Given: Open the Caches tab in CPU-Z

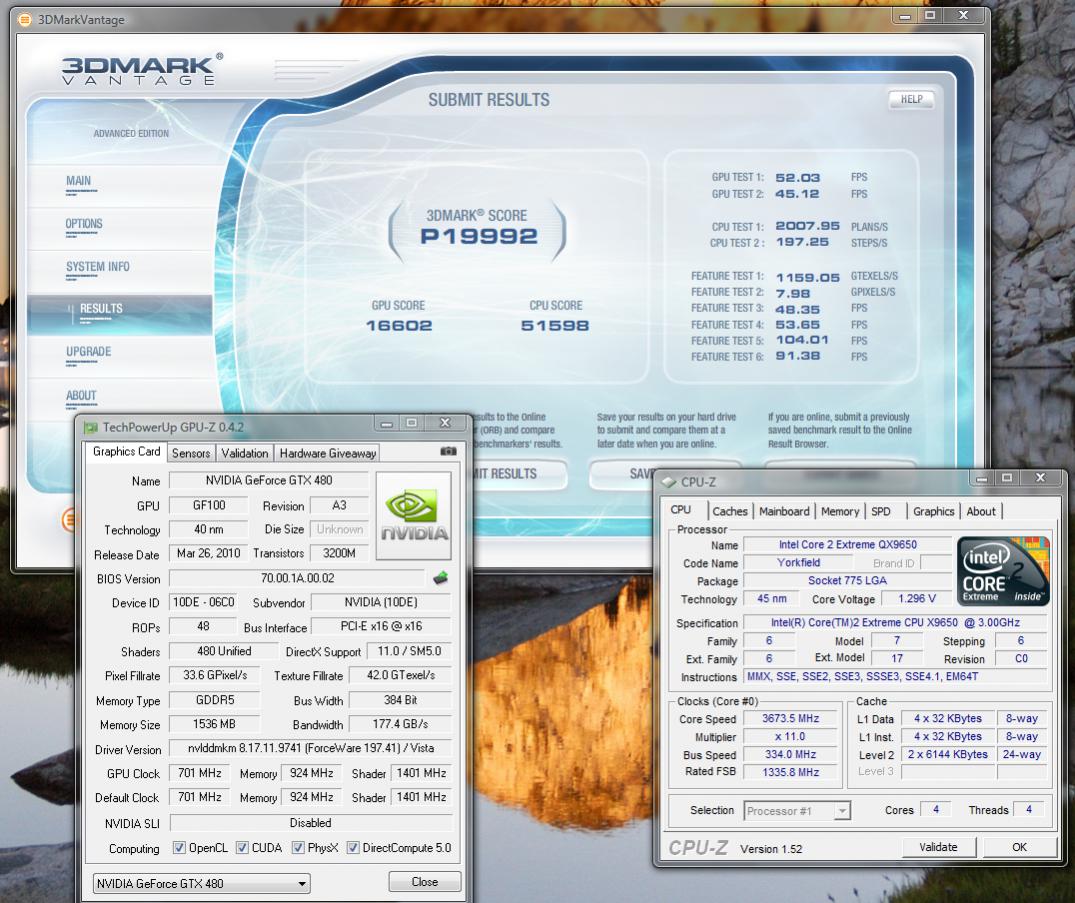Looking at the screenshot, I should [729, 511].
